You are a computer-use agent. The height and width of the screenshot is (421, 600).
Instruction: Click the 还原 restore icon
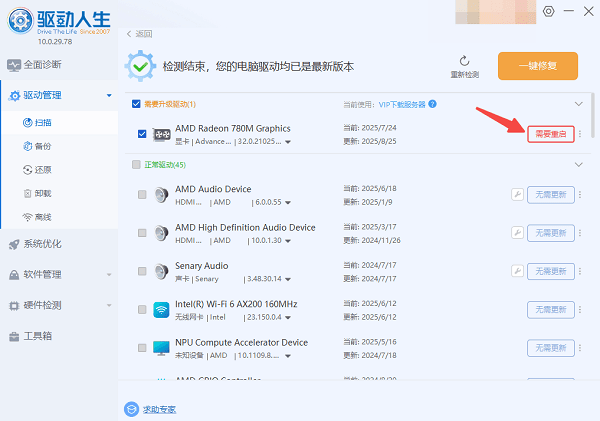[x=28, y=170]
